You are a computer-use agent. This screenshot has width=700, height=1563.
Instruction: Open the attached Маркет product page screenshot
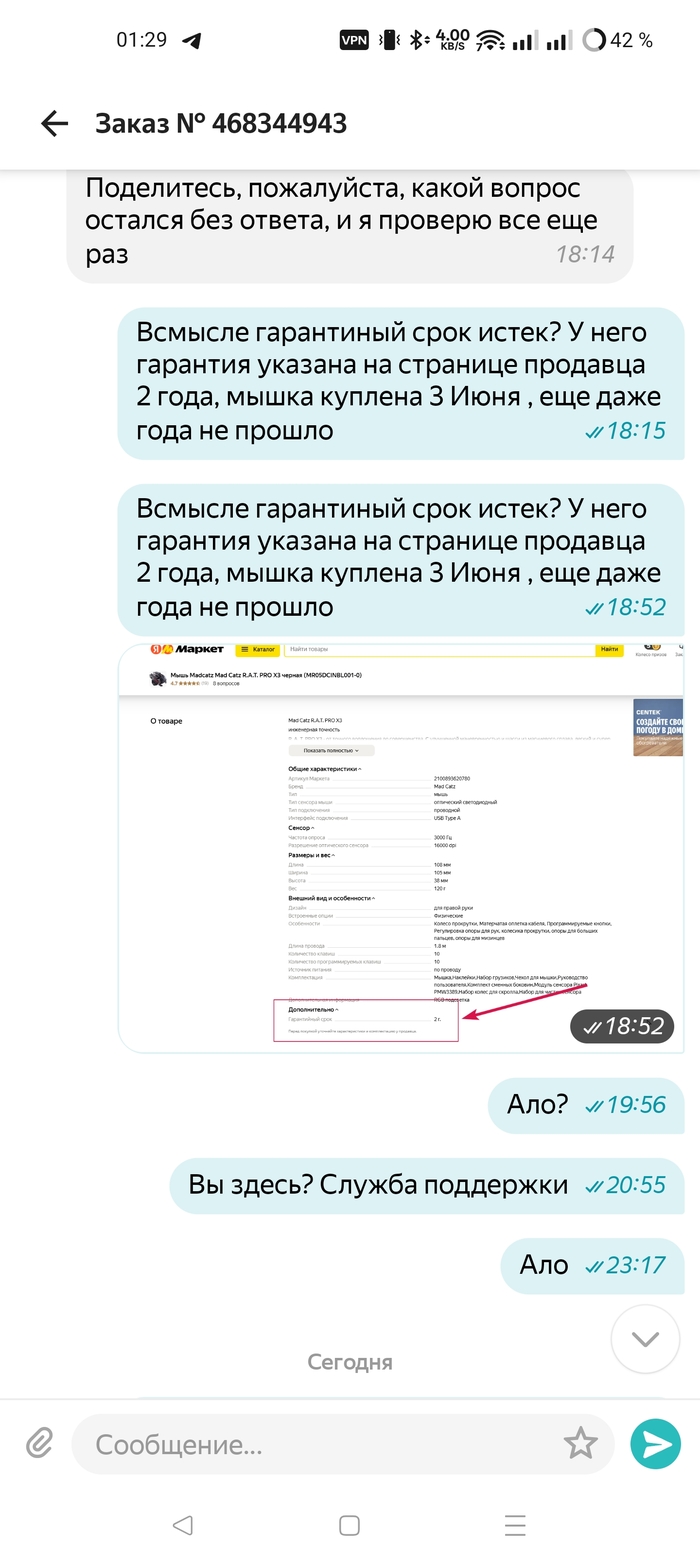coord(401,848)
